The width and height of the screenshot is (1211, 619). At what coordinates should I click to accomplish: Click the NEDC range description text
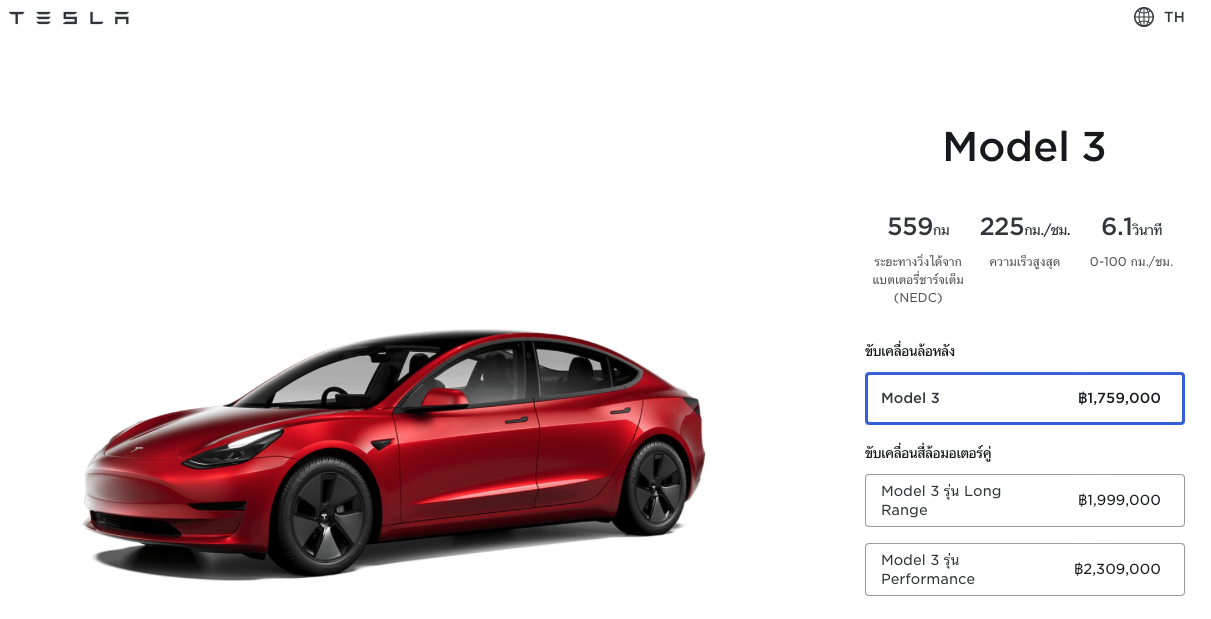(x=918, y=279)
